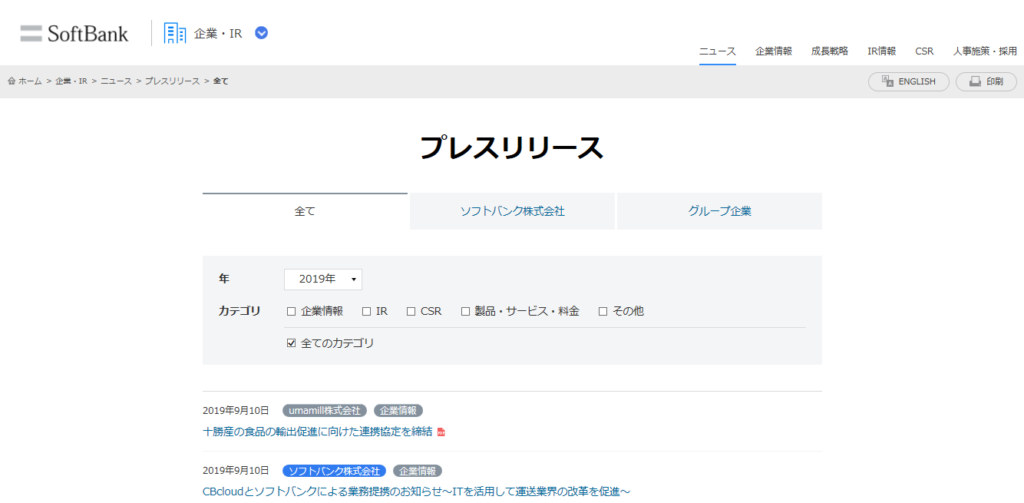Click the プレスリリース page heading
The width and height of the screenshot is (1024, 503).
[511, 148]
